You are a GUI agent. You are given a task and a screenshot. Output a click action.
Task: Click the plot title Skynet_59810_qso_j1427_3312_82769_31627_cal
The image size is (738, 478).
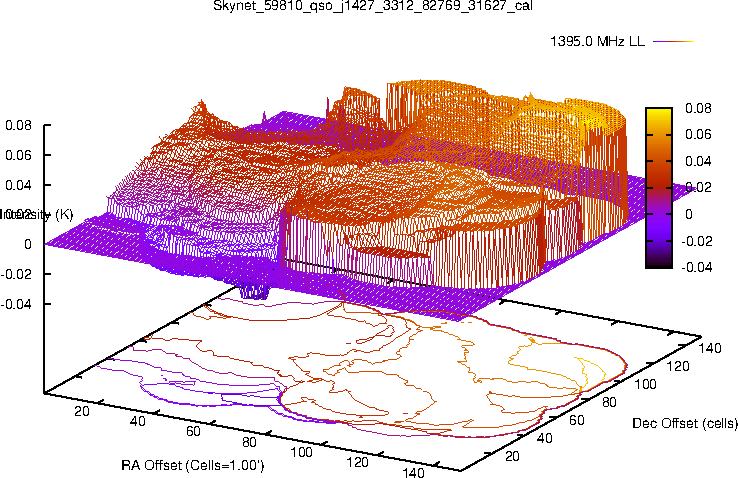coord(373,5)
